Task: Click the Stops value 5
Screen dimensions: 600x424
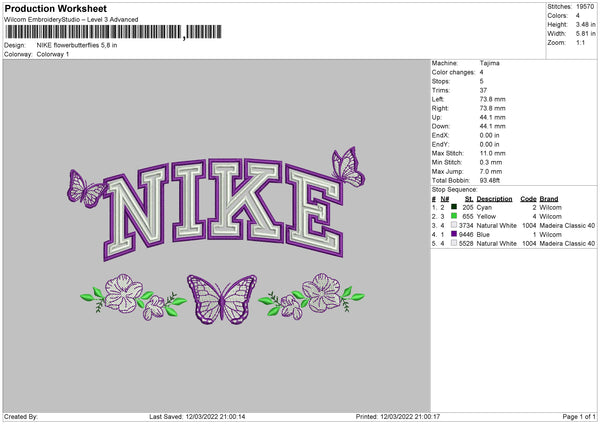Action: coord(481,81)
